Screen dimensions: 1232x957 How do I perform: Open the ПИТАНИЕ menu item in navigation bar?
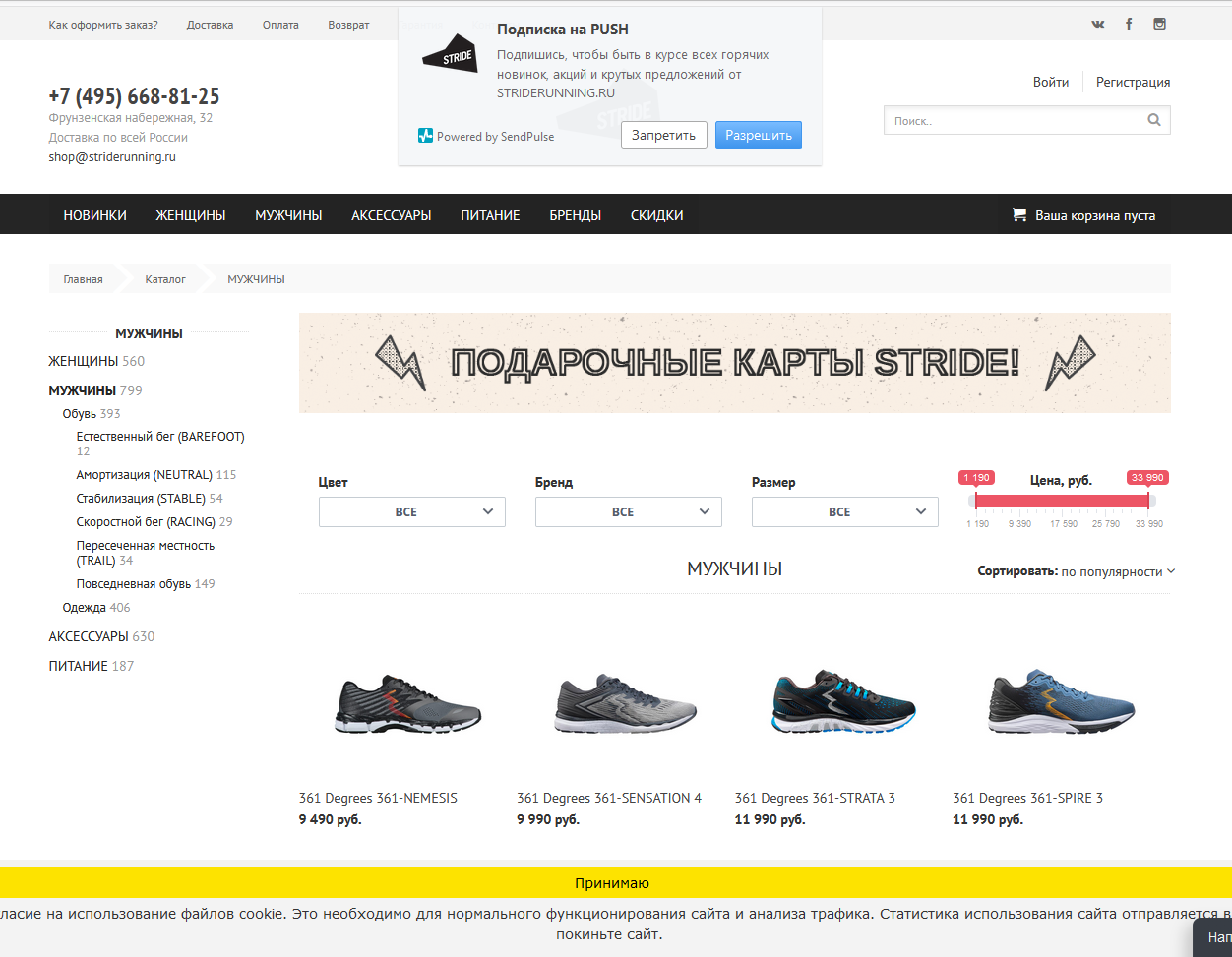(490, 215)
